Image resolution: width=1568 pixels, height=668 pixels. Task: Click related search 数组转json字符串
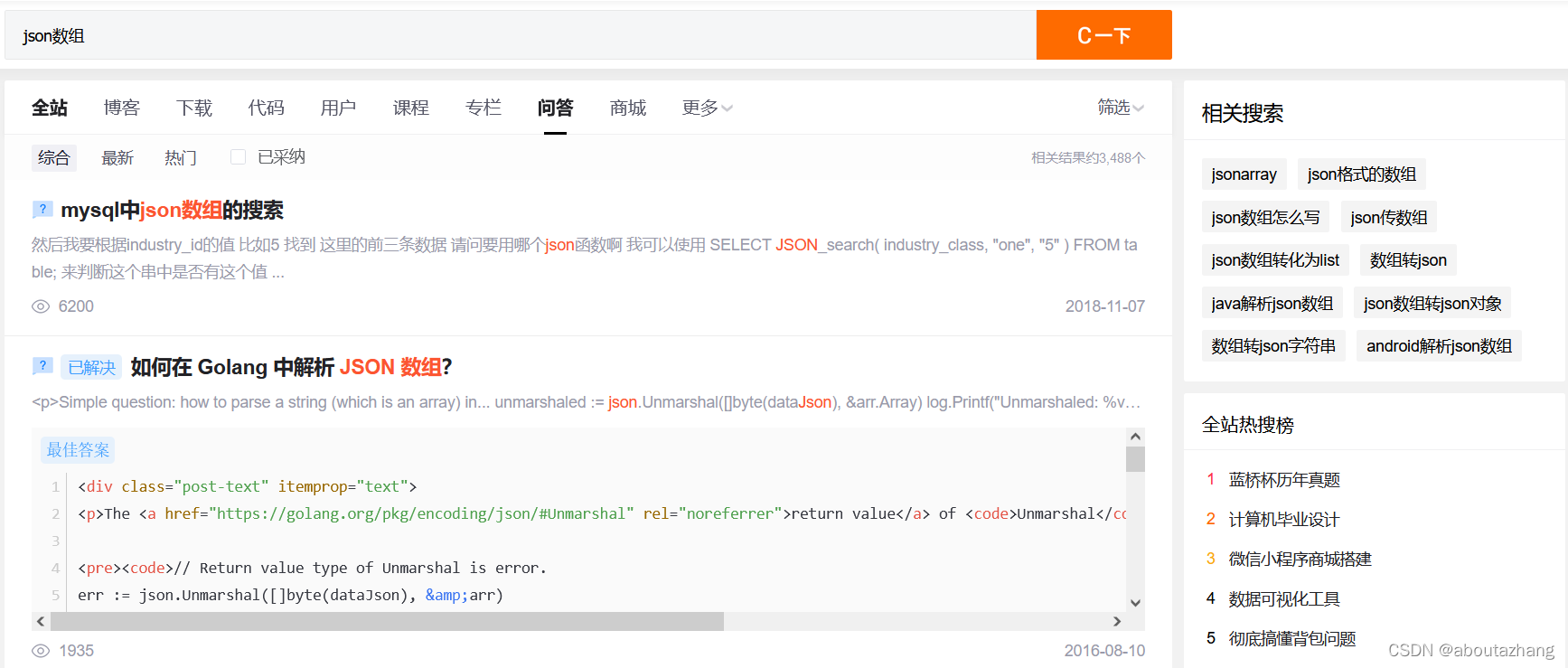point(1273,346)
